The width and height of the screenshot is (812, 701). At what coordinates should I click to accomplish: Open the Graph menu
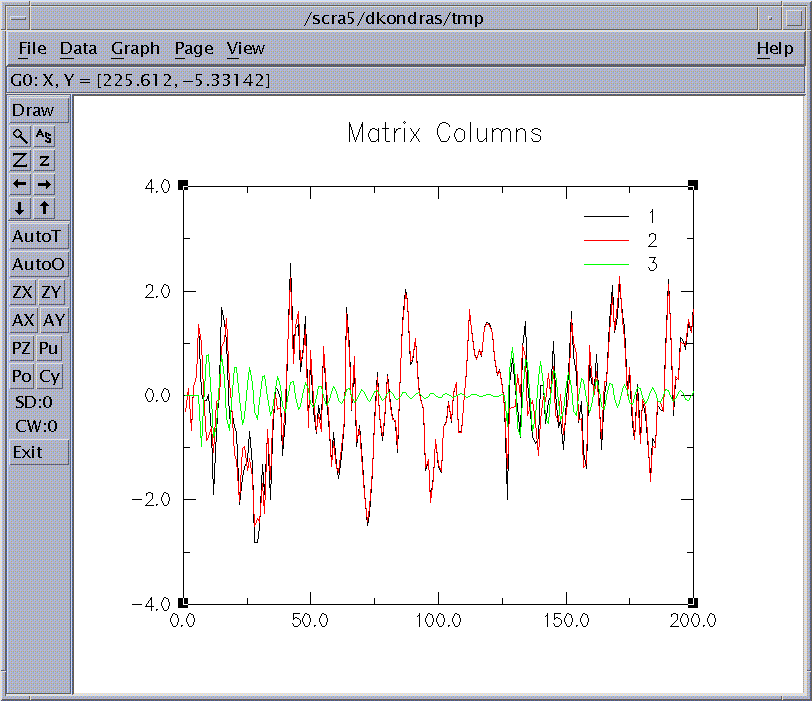pyautogui.click(x=135, y=48)
